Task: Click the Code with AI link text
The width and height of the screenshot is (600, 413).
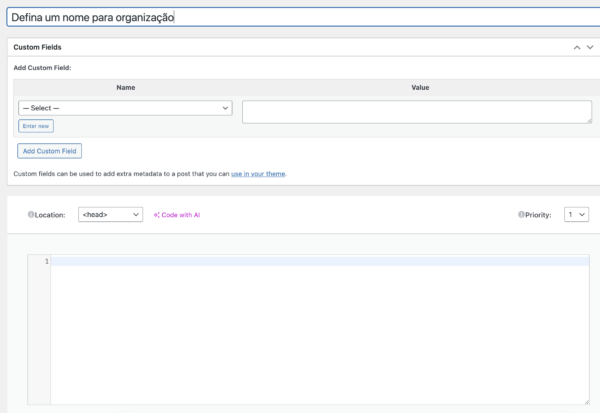Action: 183,214
